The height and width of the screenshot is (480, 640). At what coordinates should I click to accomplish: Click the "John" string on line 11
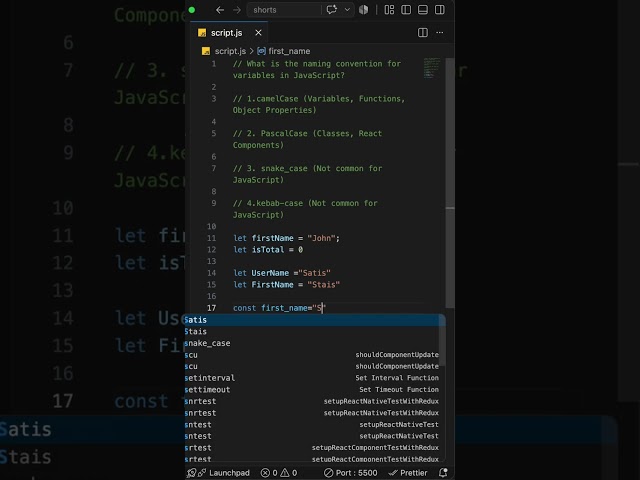click(321, 238)
